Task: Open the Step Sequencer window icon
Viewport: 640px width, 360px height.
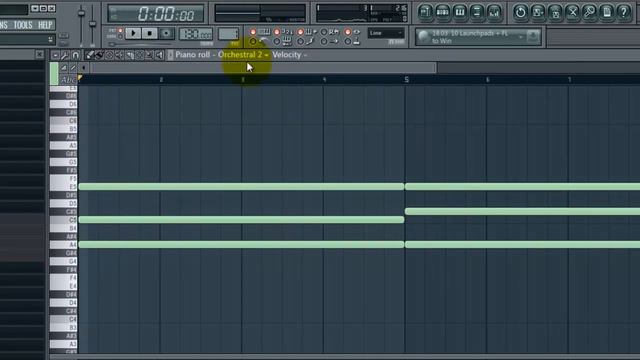Action: pyautogui.click(x=442, y=12)
